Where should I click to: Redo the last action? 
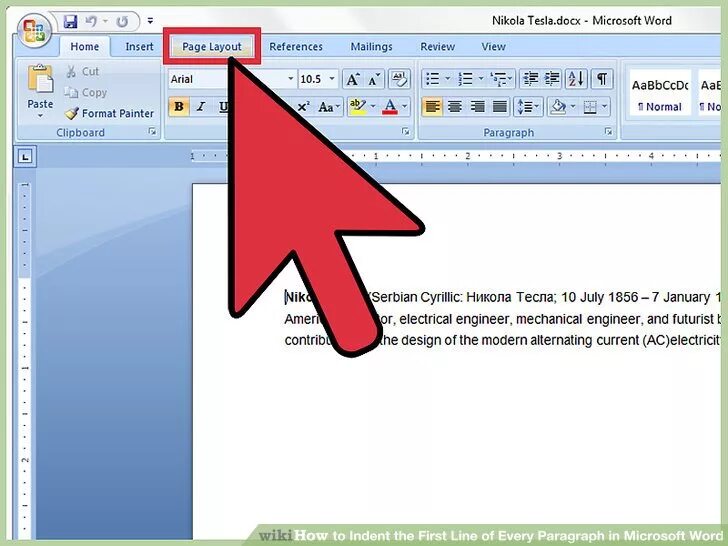122,21
